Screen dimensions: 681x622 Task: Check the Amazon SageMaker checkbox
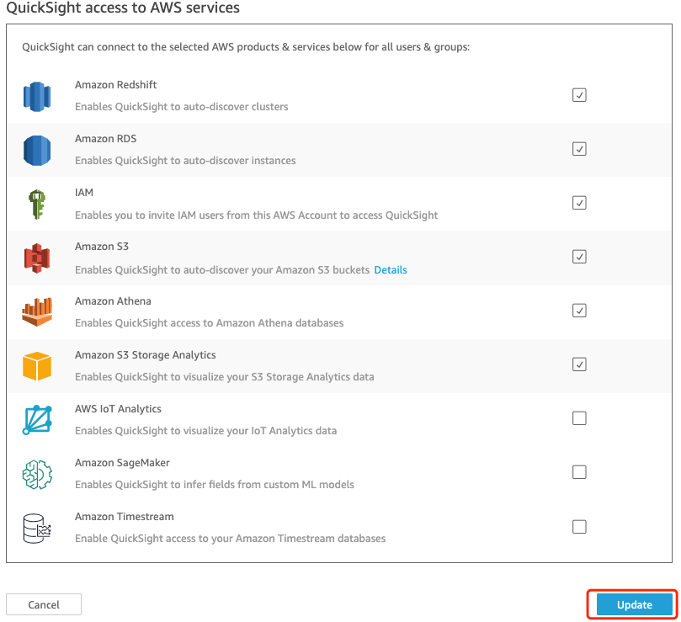pyautogui.click(x=579, y=472)
